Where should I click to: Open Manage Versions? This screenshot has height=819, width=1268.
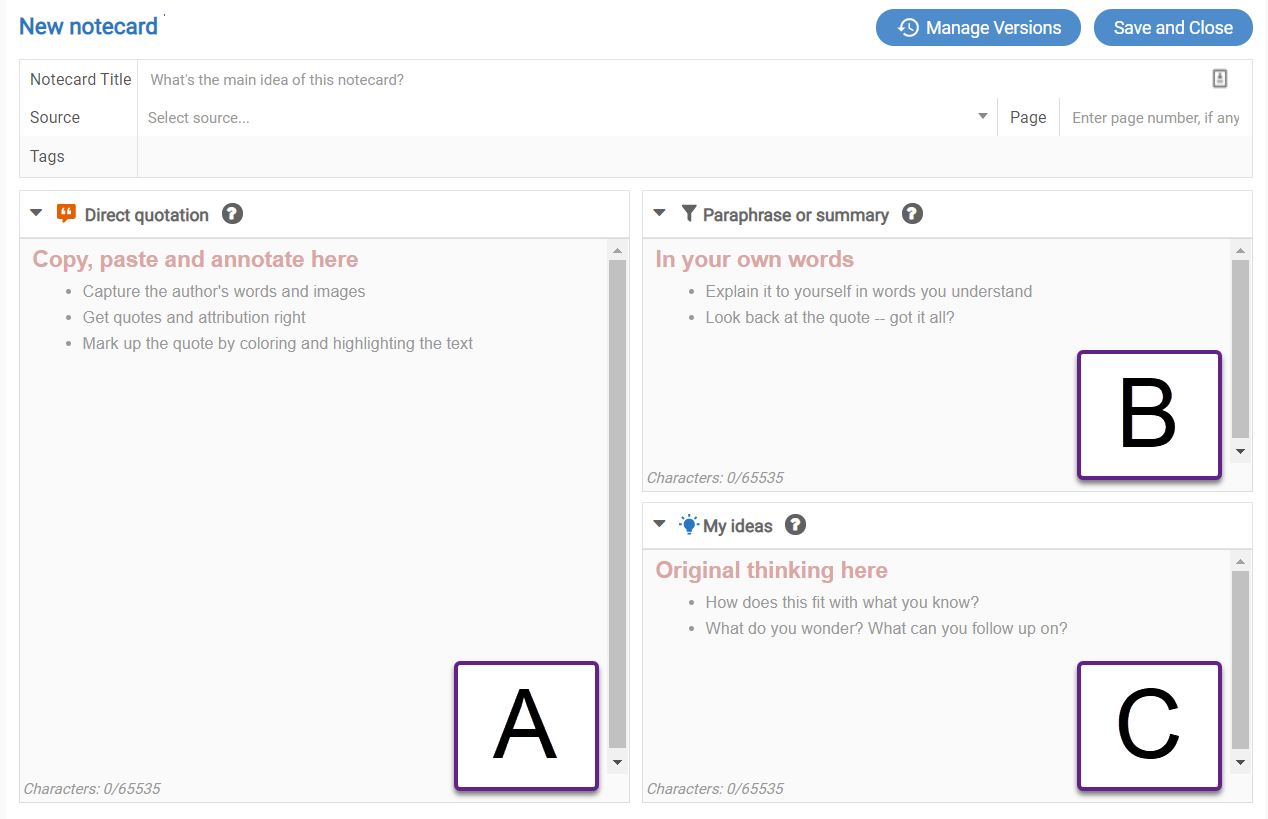click(978, 27)
